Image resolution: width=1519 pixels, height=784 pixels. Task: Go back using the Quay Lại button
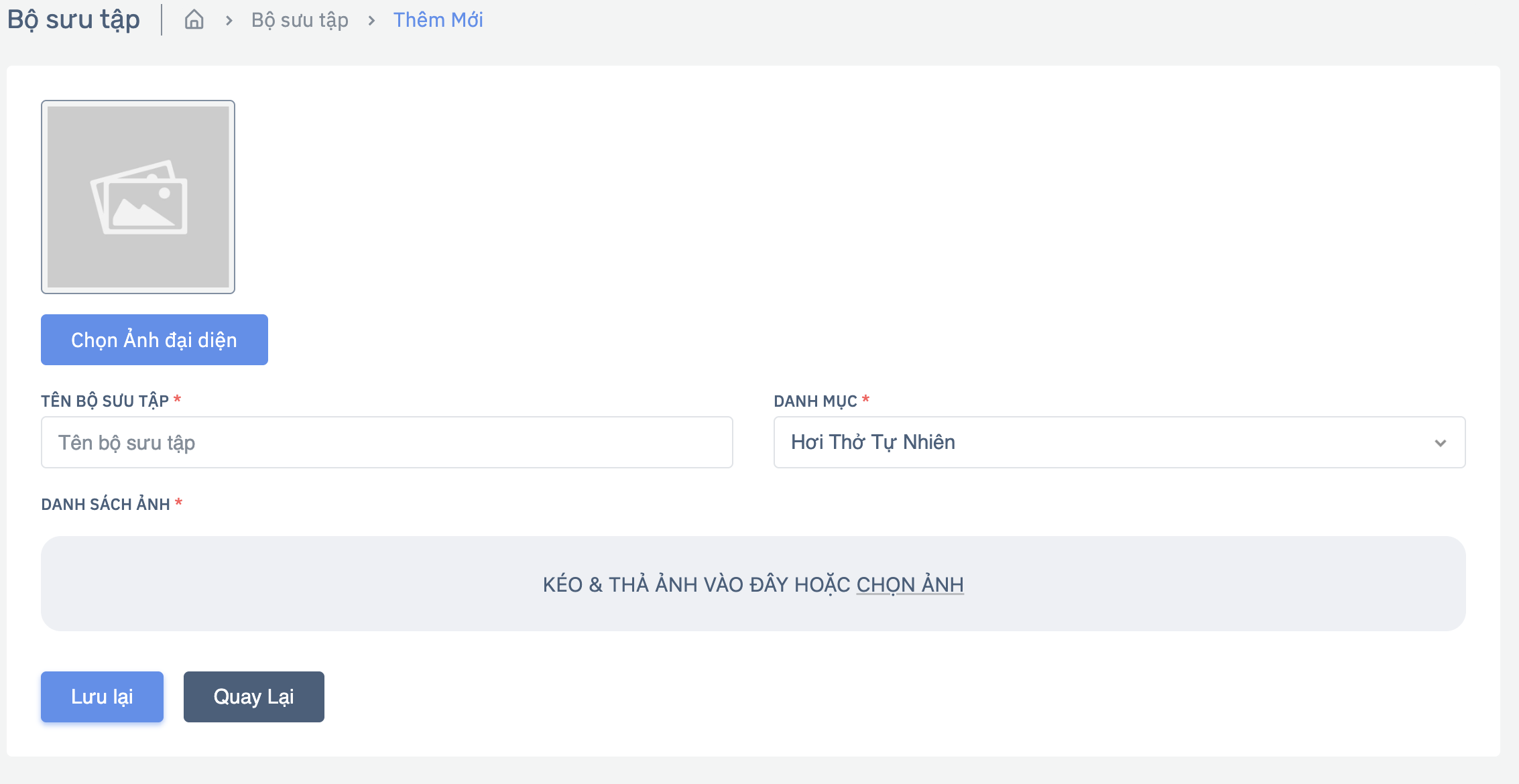pyautogui.click(x=253, y=697)
